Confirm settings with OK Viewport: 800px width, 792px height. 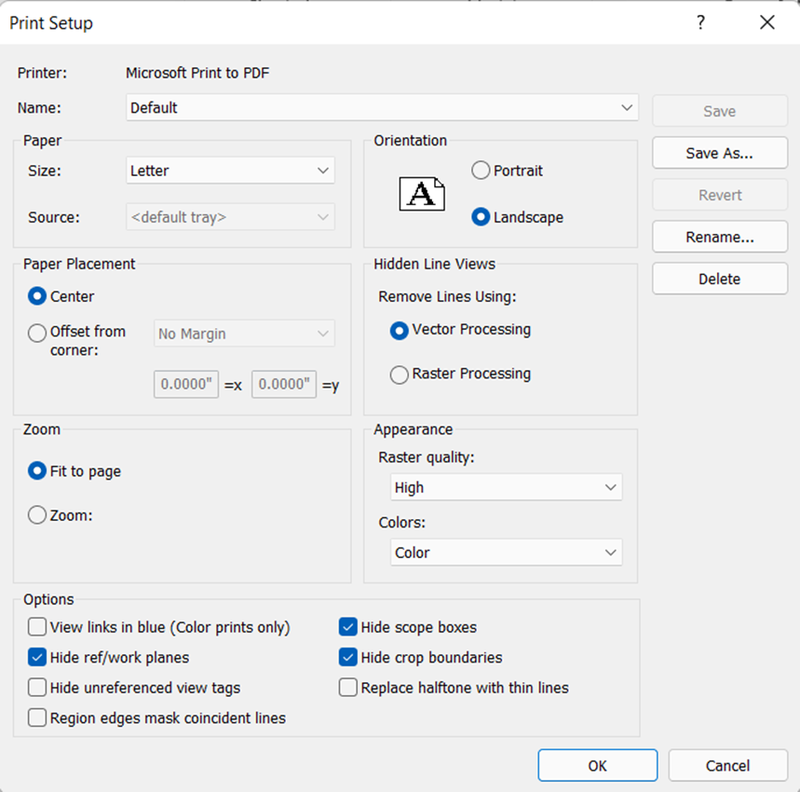pyautogui.click(x=597, y=765)
